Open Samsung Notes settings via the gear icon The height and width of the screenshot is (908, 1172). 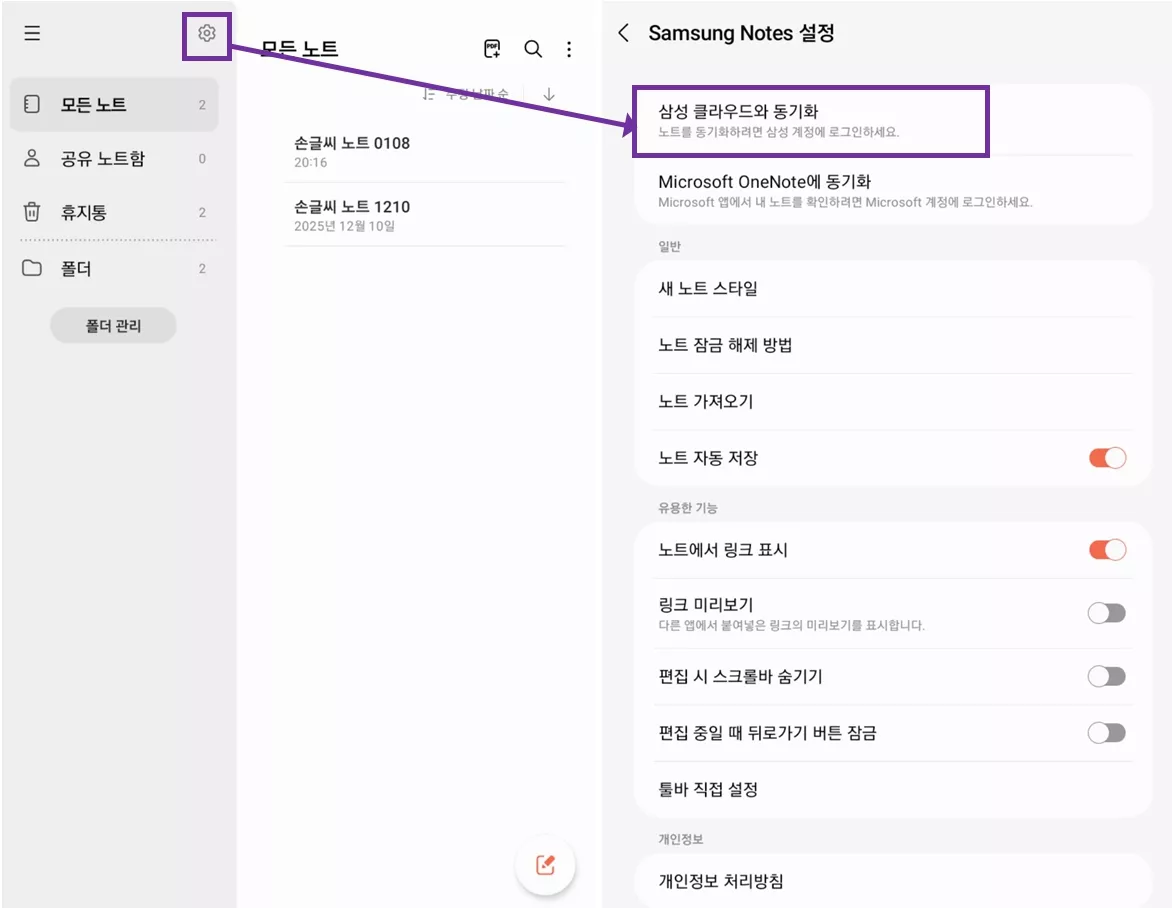(206, 33)
